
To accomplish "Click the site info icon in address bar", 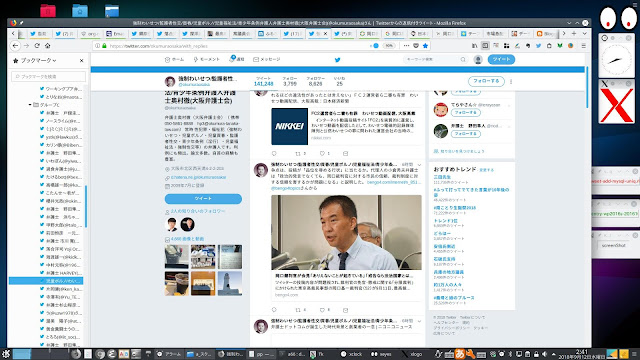I will coord(98,46).
